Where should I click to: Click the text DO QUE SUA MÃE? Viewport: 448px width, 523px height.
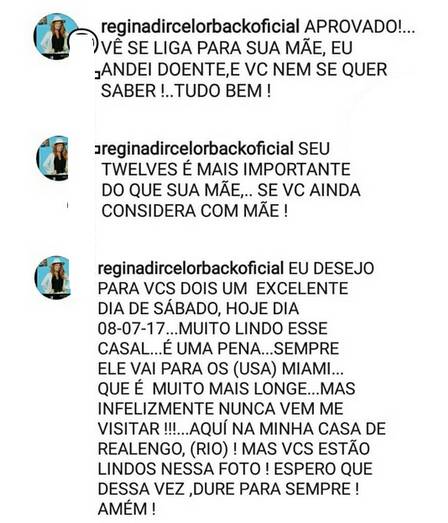(171, 190)
